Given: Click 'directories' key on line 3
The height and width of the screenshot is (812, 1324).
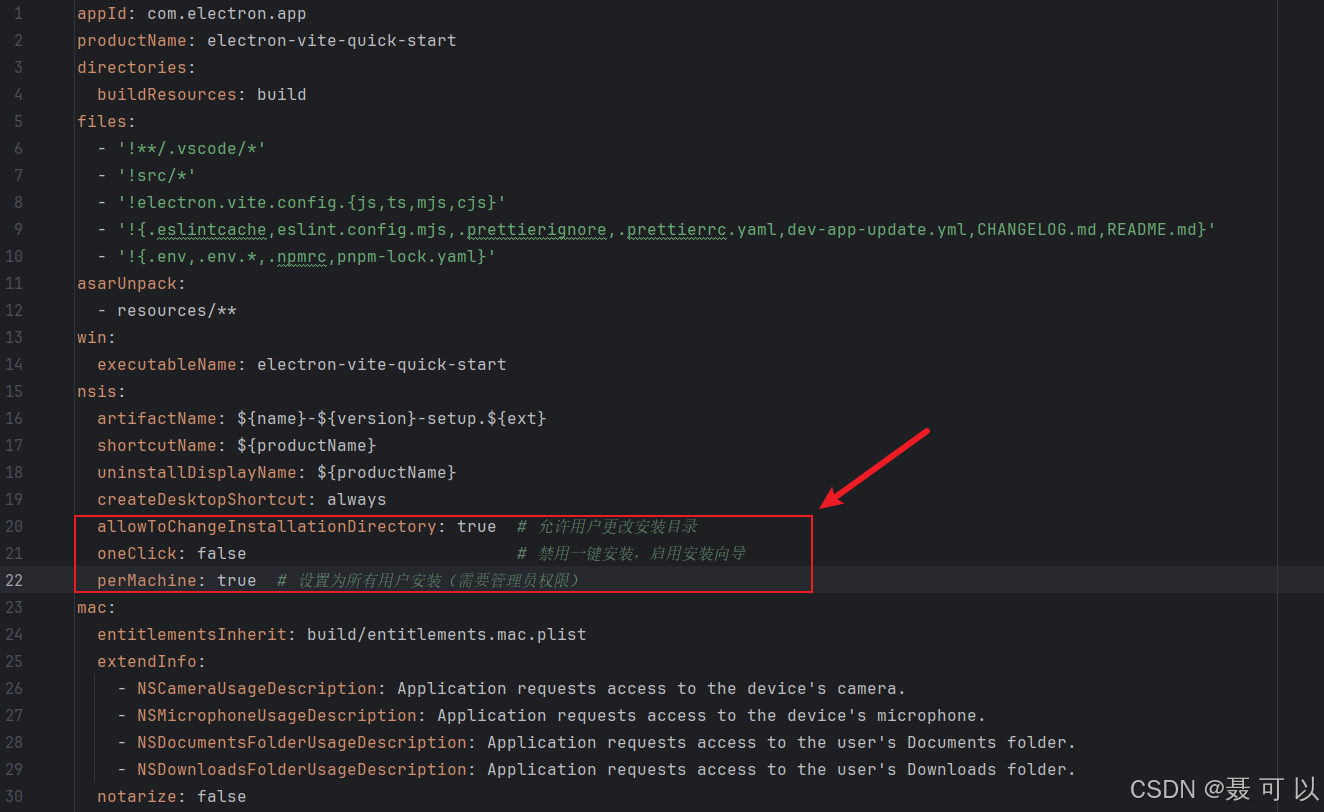Looking at the screenshot, I should (132, 68).
